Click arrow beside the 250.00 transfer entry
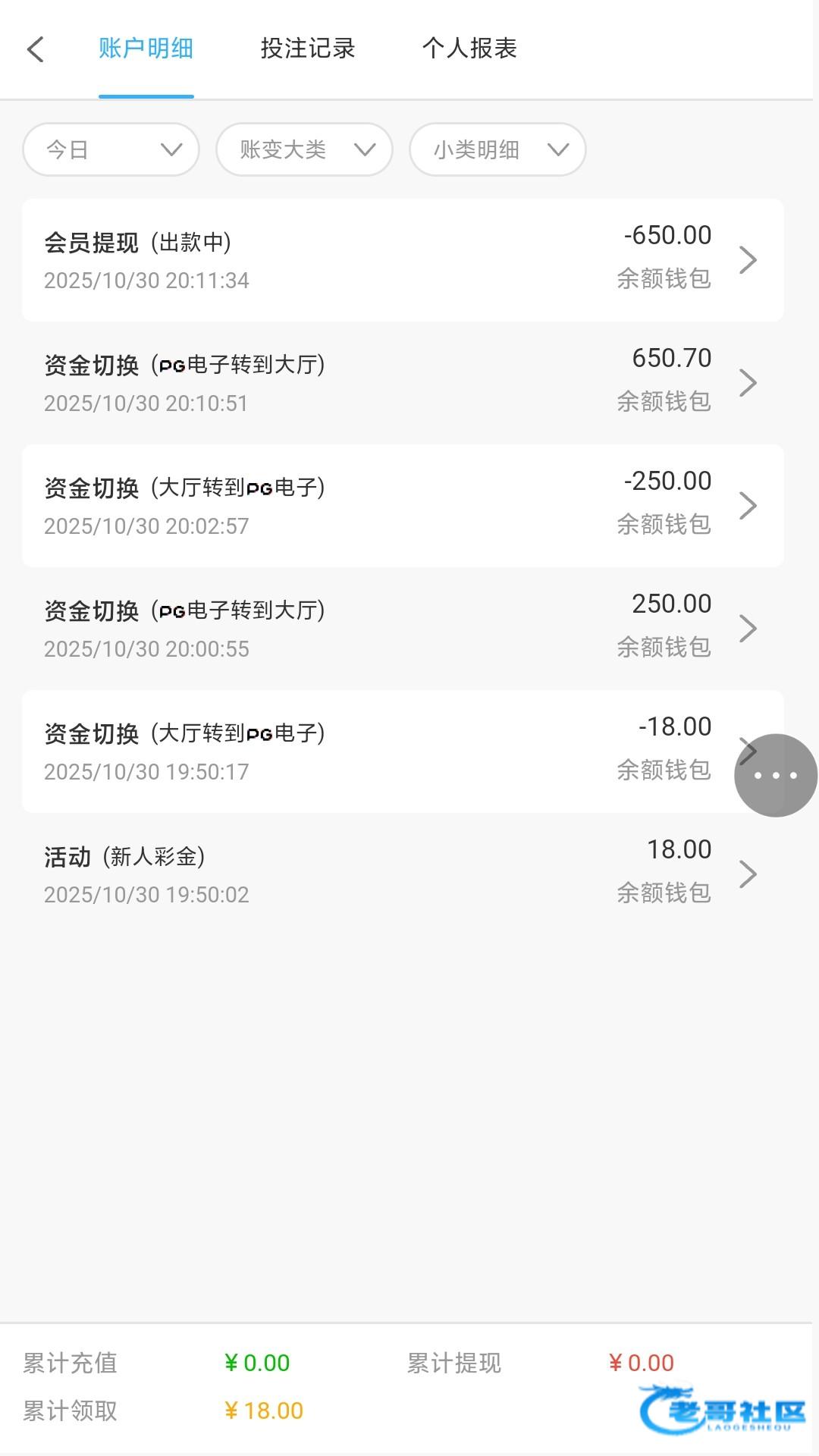This screenshot has width=819, height=1456. pyautogui.click(x=748, y=629)
